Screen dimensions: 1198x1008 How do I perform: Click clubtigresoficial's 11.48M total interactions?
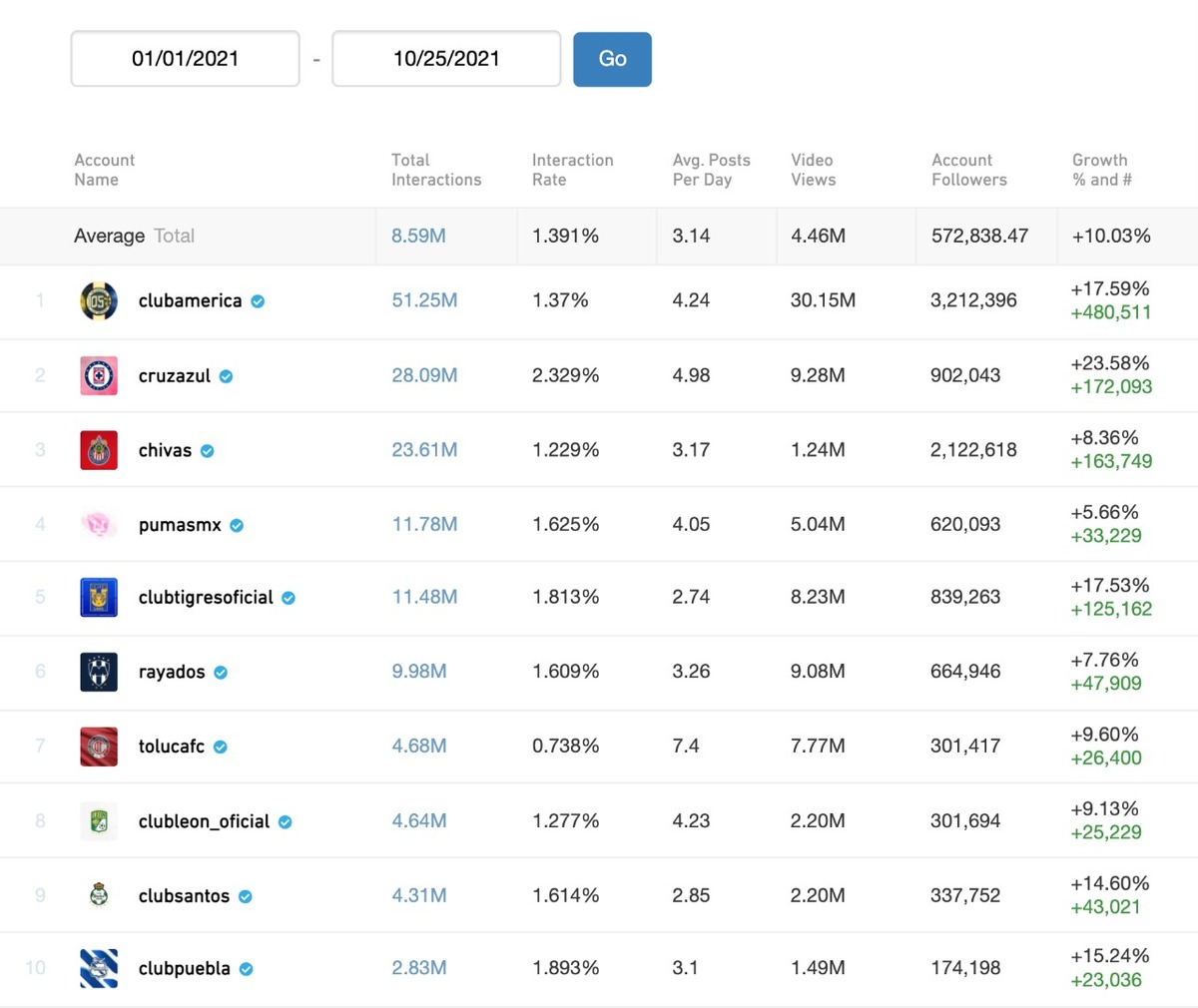coord(424,597)
